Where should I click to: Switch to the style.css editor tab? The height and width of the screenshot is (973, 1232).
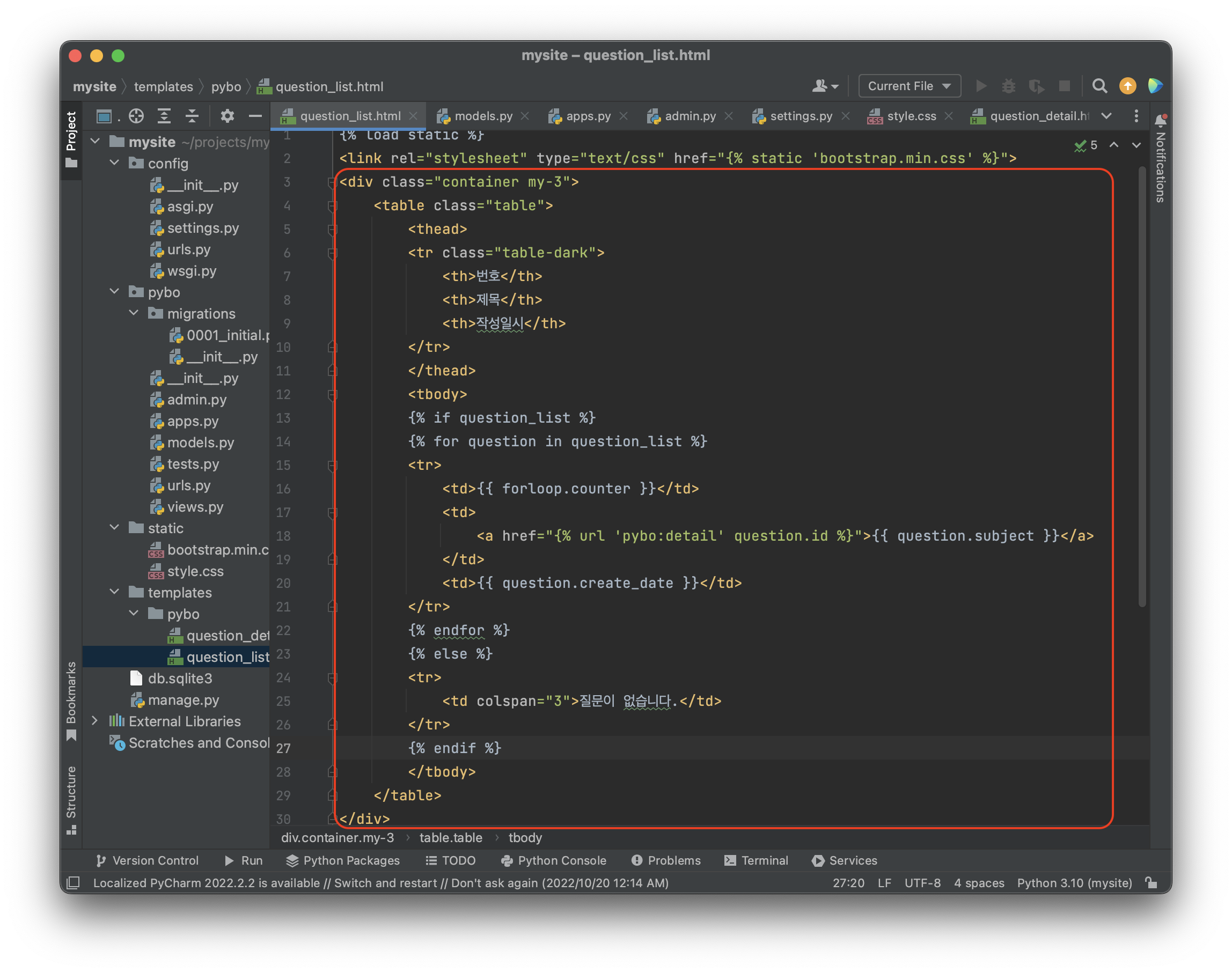[x=911, y=116]
